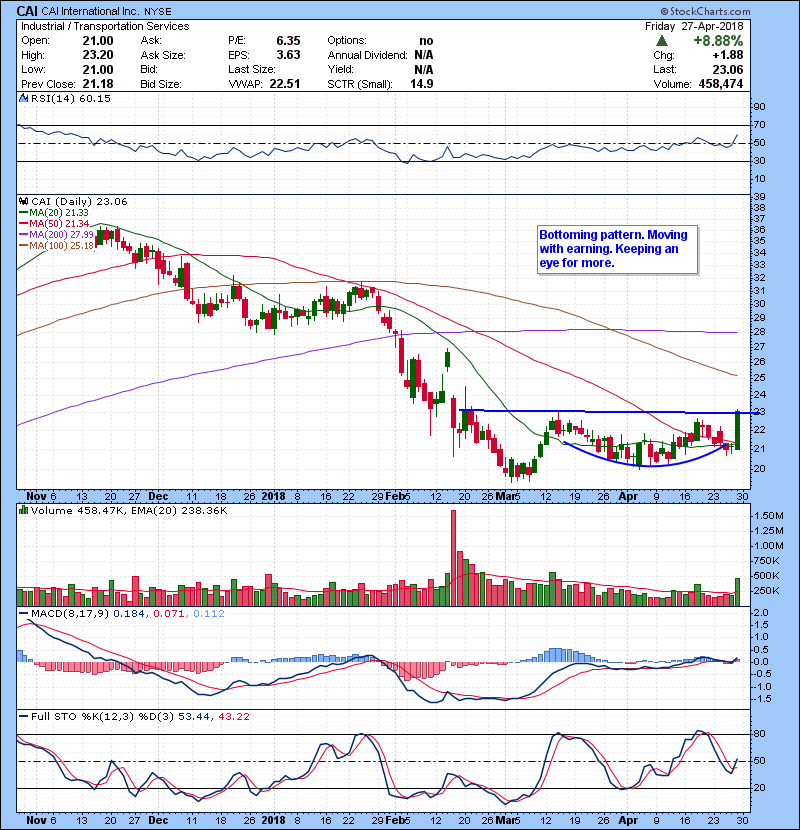Image resolution: width=800 pixels, height=830 pixels.
Task: Click the Bottoming pattern annotation box
Action: coord(617,249)
